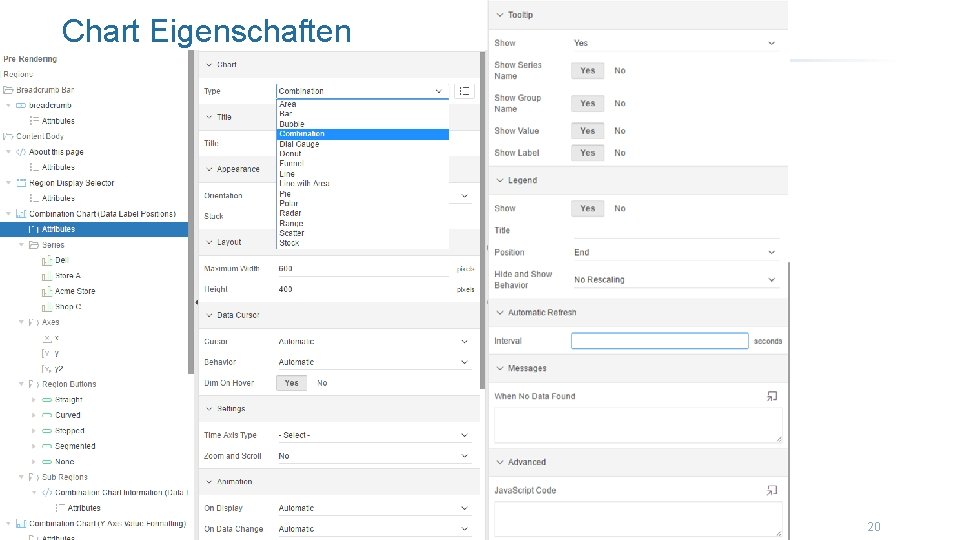Choose Scatter from chart type list
The image size is (960, 540).
click(363, 233)
